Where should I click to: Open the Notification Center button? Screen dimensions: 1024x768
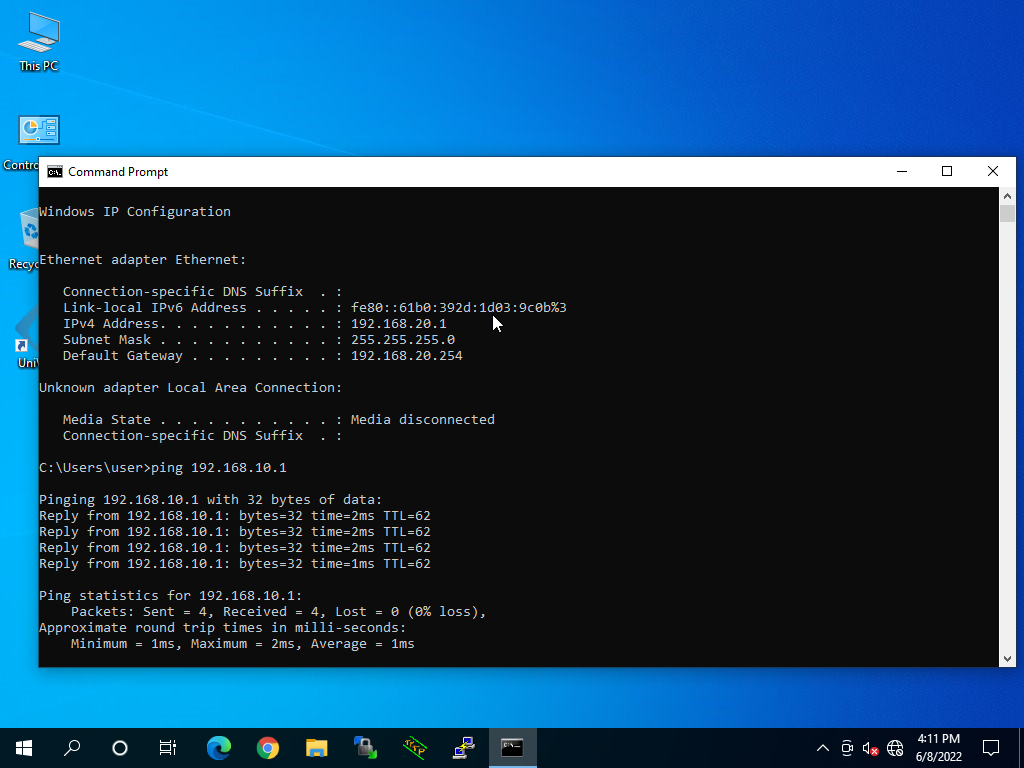coord(991,747)
